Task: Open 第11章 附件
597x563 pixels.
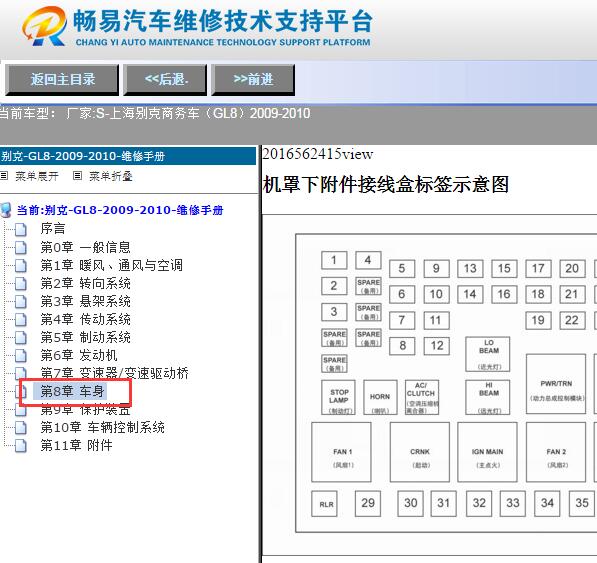Action: (77, 445)
